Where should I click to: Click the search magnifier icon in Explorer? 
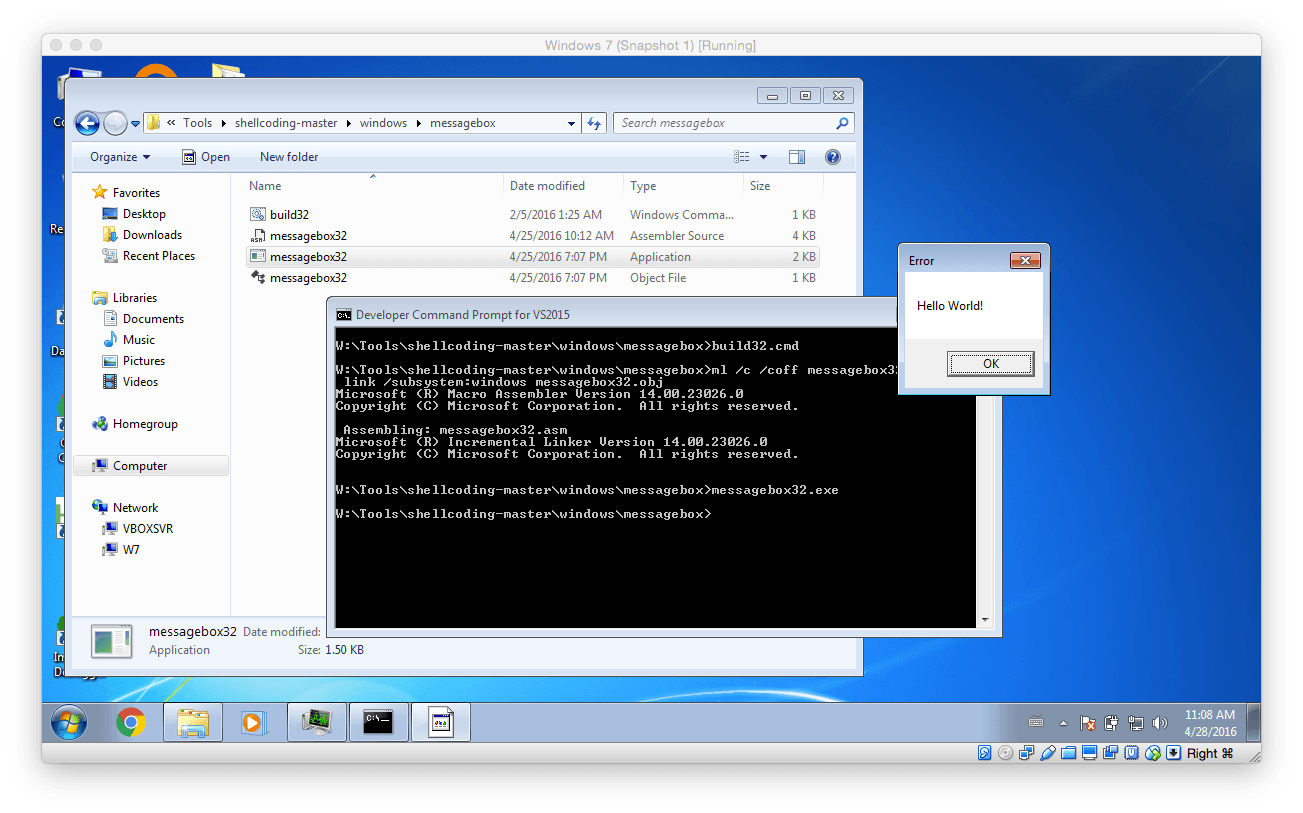click(842, 123)
